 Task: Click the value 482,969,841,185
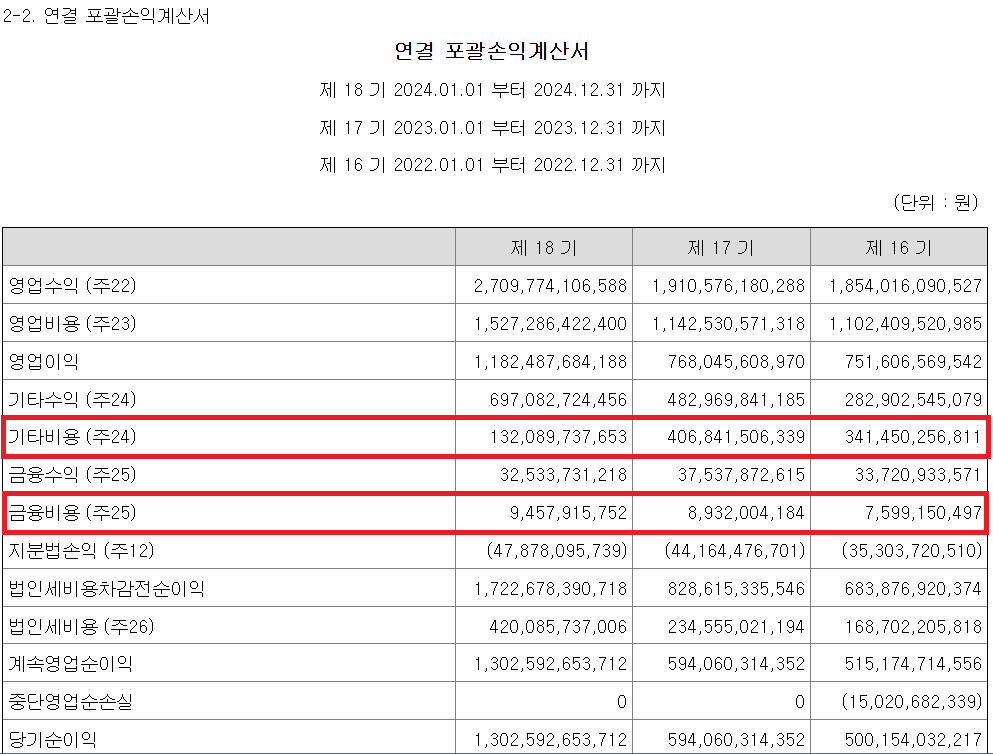[736, 400]
